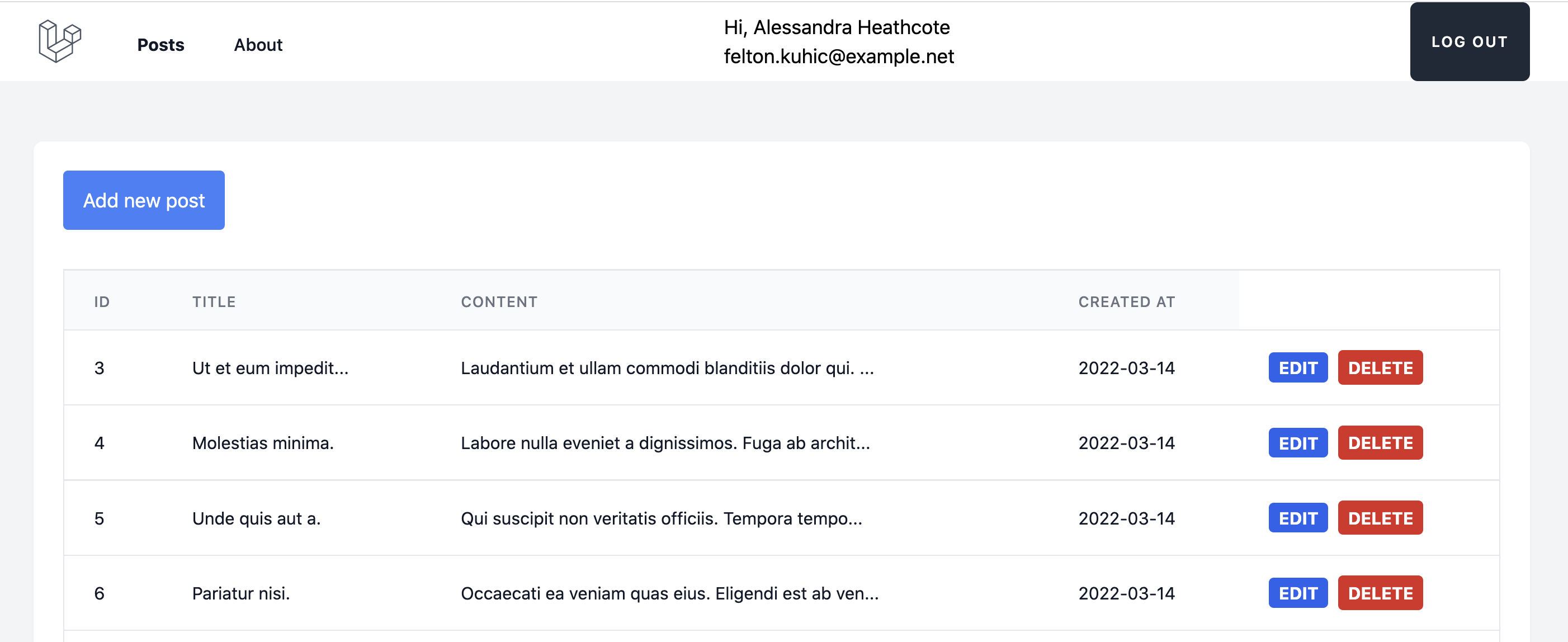Delete the 'Pariatur nisi.' post
Viewport: 1568px width, 642px height.
[1380, 593]
